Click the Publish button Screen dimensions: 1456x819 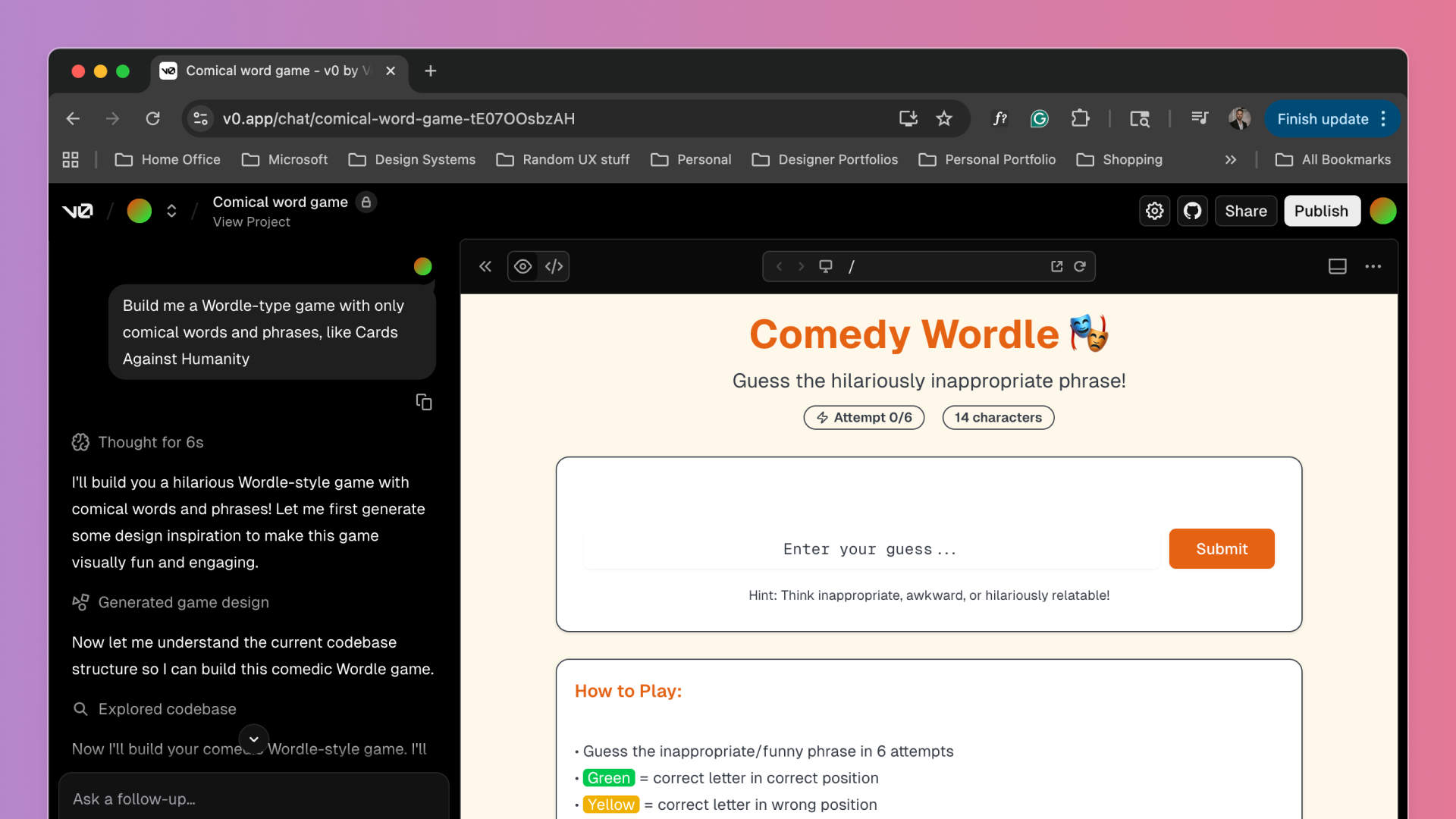click(1321, 211)
